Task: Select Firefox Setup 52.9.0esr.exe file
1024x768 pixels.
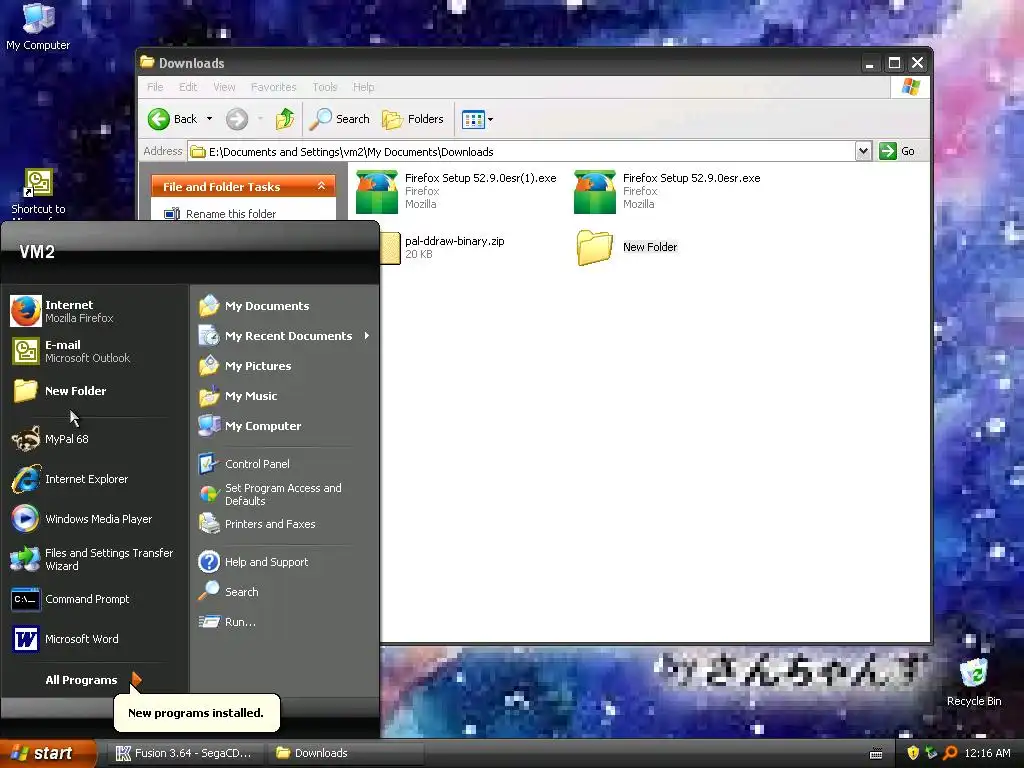Action: 666,191
